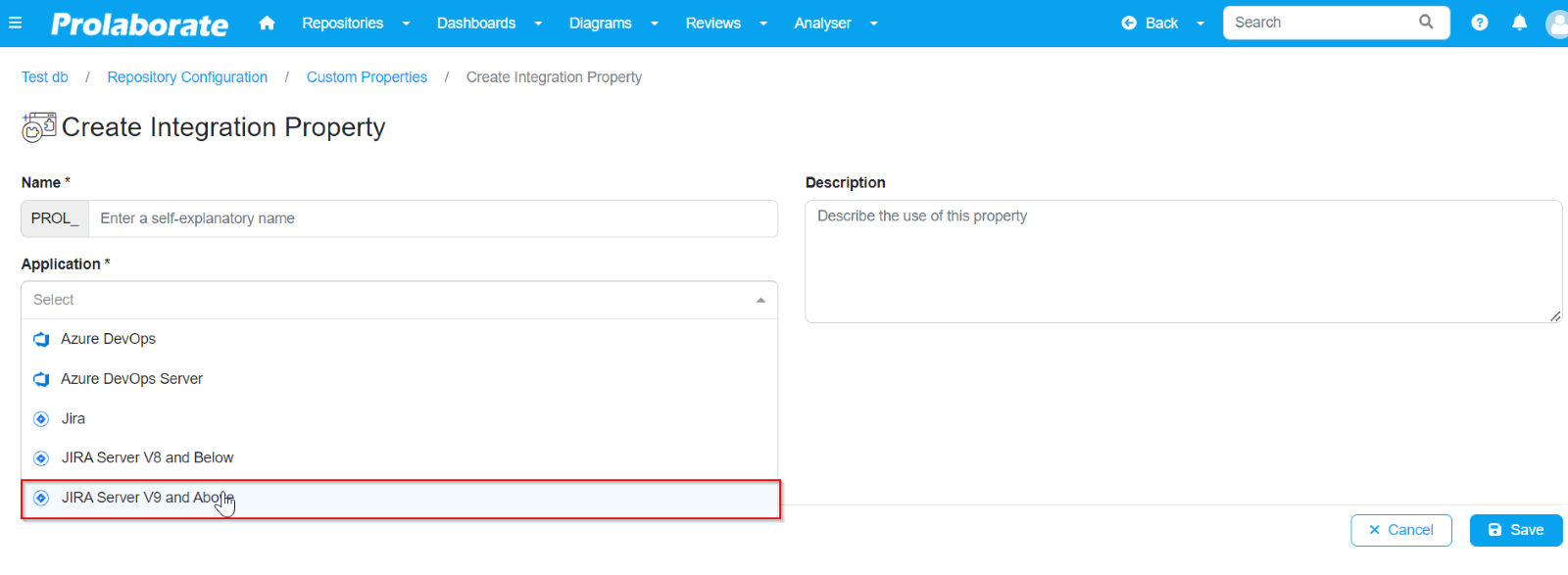Screen dimensions: 1568x575
Task: Click the Save button
Action: point(1516,530)
